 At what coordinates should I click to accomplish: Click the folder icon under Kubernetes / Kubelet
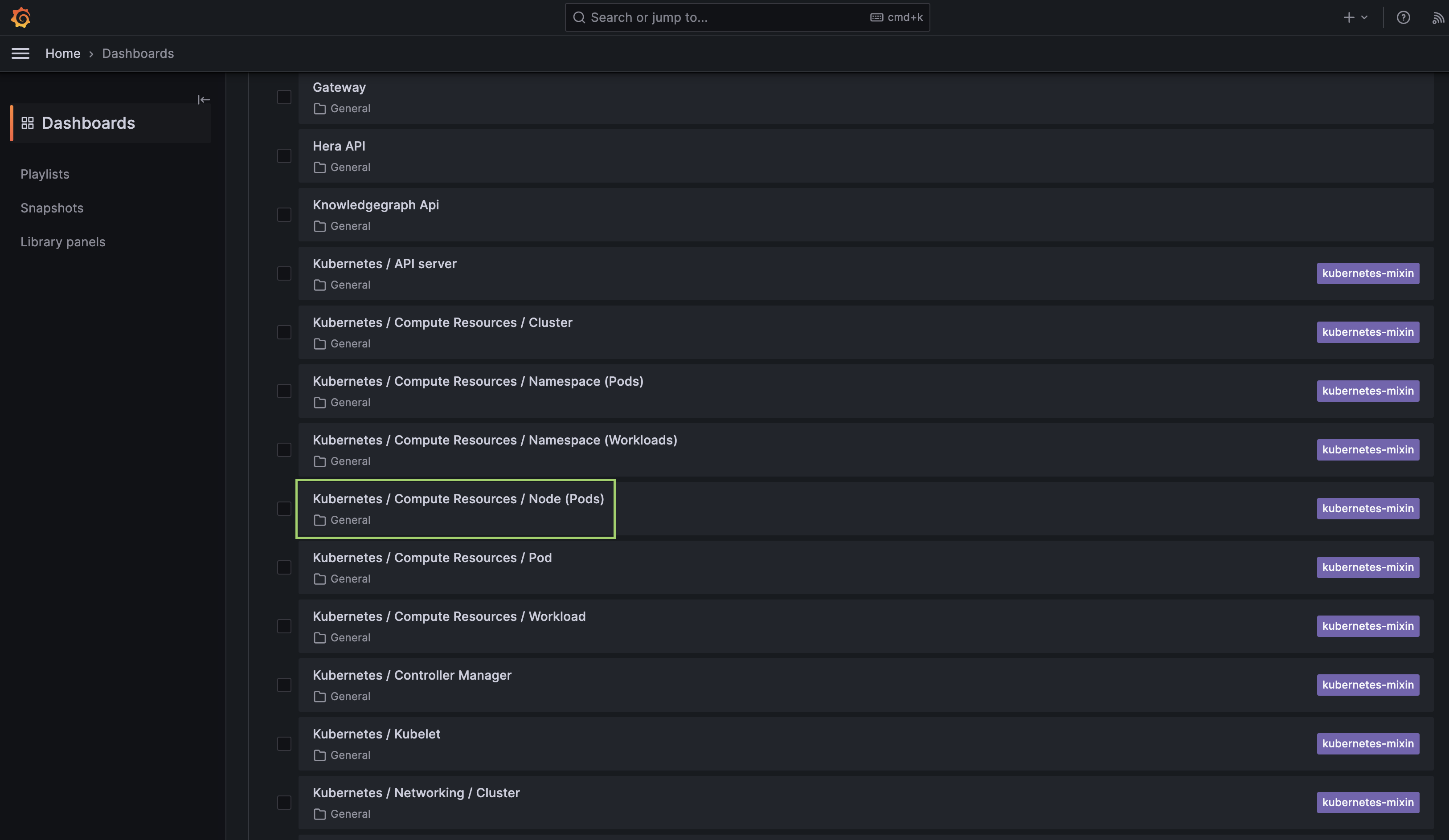[320, 755]
